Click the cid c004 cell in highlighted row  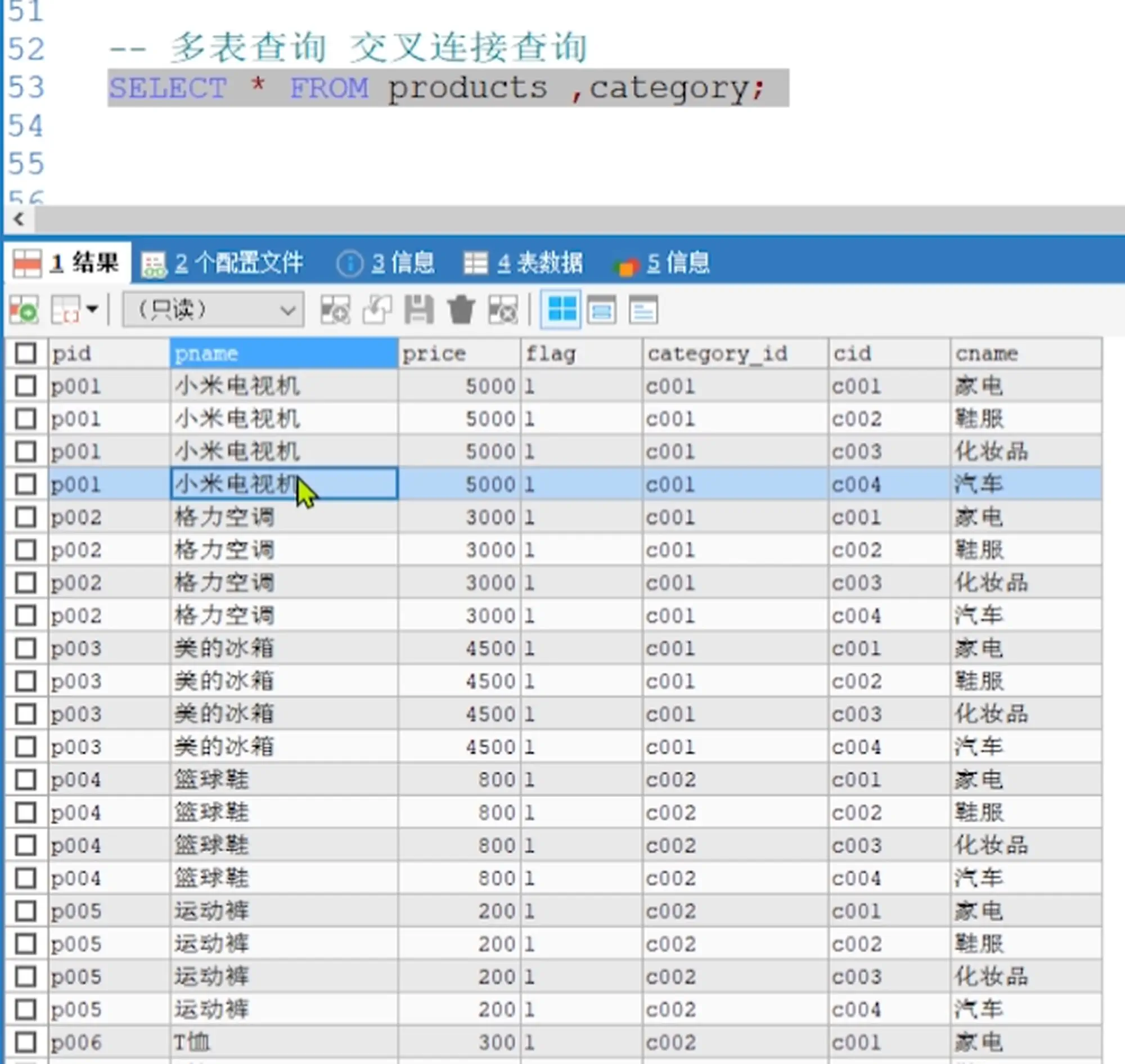pyautogui.click(x=889, y=484)
